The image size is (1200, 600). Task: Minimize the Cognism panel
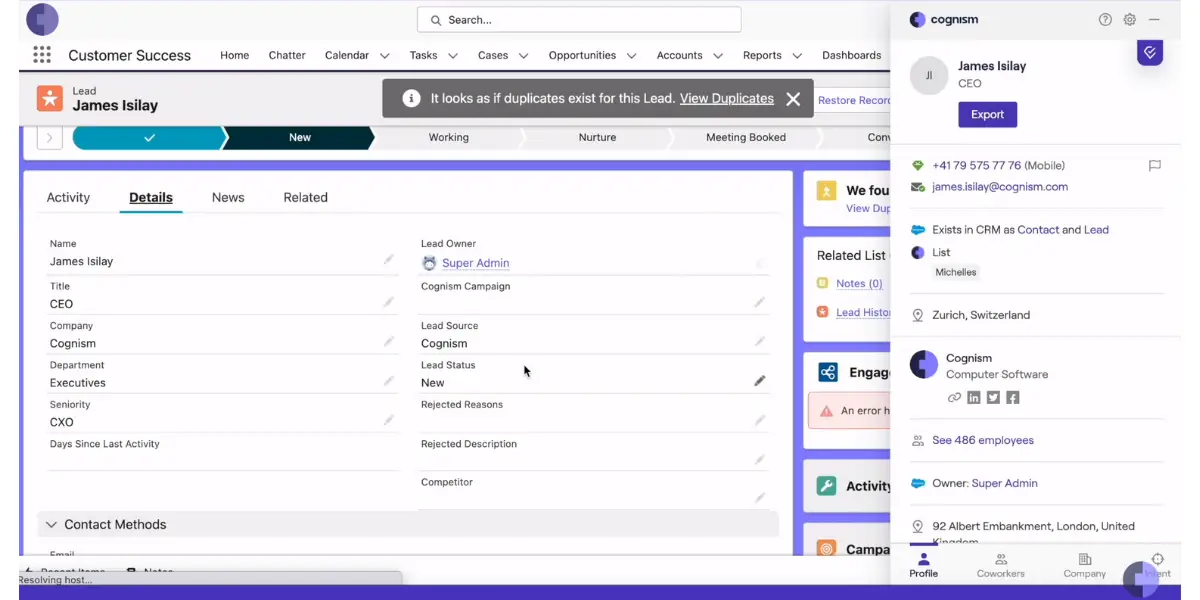click(1154, 19)
